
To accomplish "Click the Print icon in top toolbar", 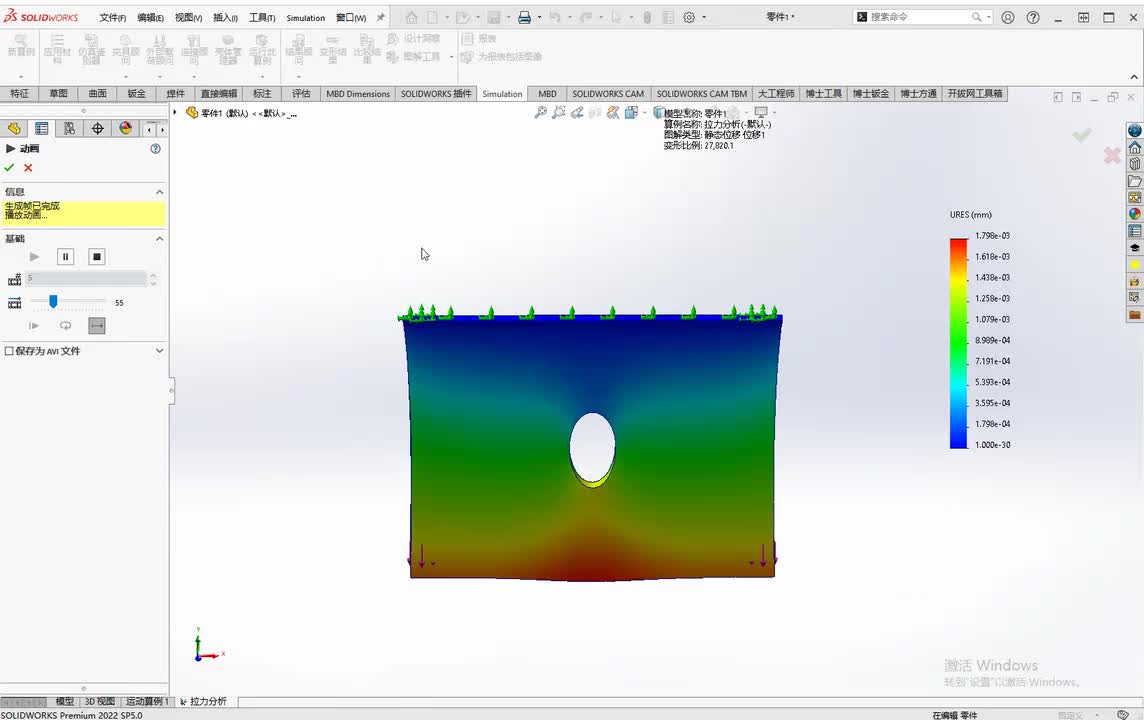I will pos(524,17).
